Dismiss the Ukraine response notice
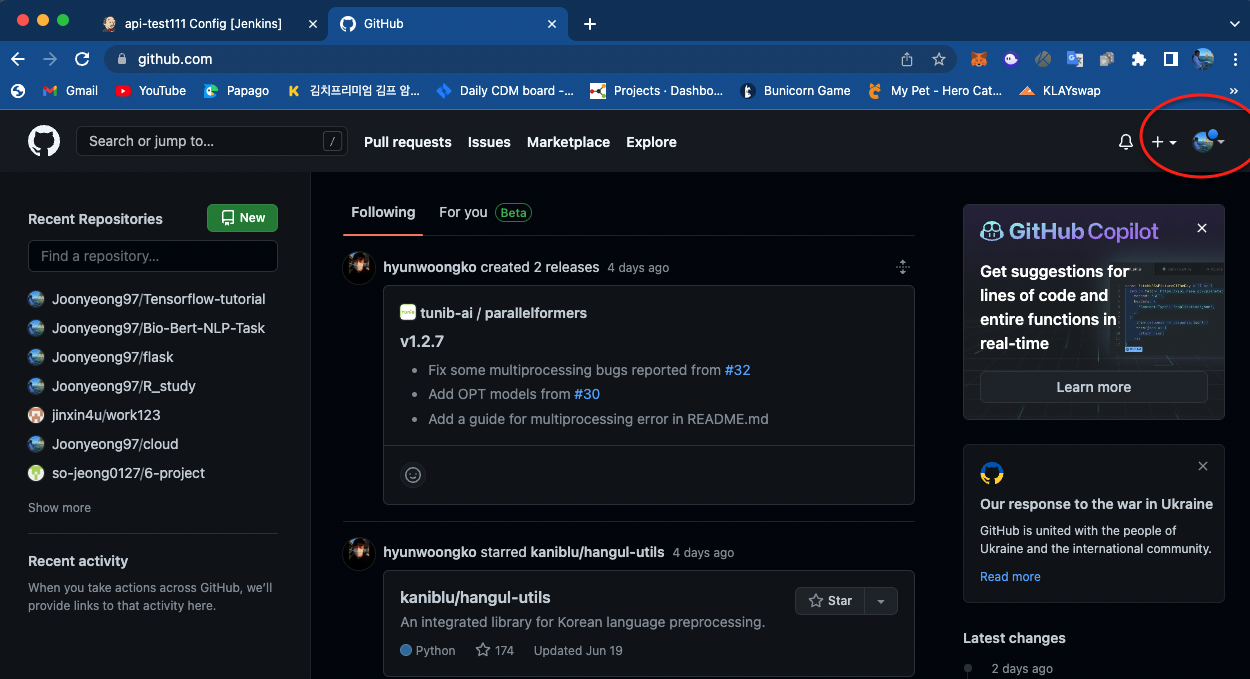 1203,466
